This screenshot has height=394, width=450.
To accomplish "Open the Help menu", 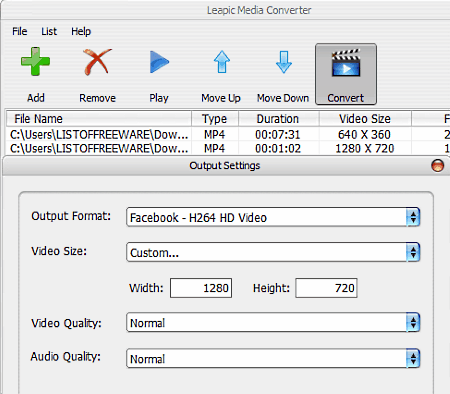I will (x=81, y=31).
